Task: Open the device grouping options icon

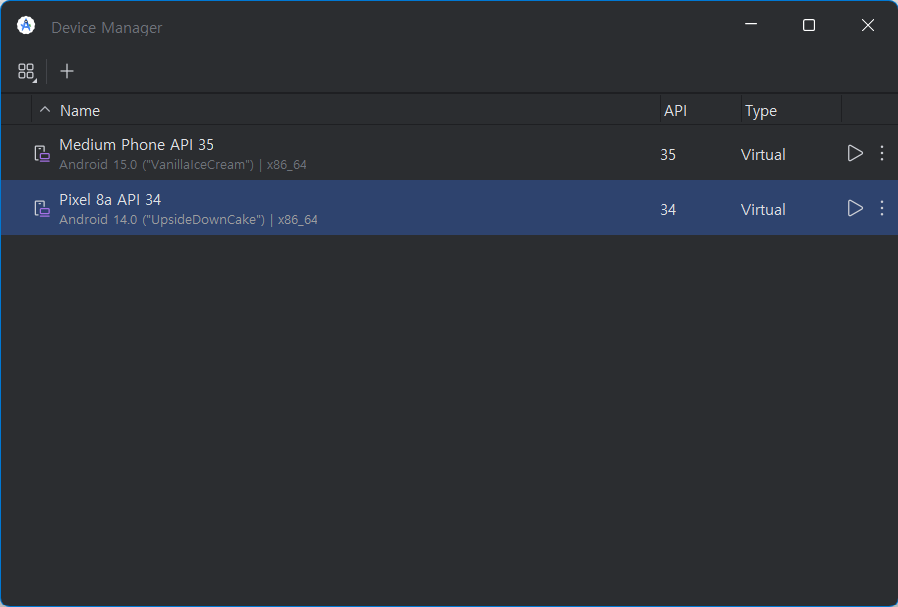Action: coord(26,72)
